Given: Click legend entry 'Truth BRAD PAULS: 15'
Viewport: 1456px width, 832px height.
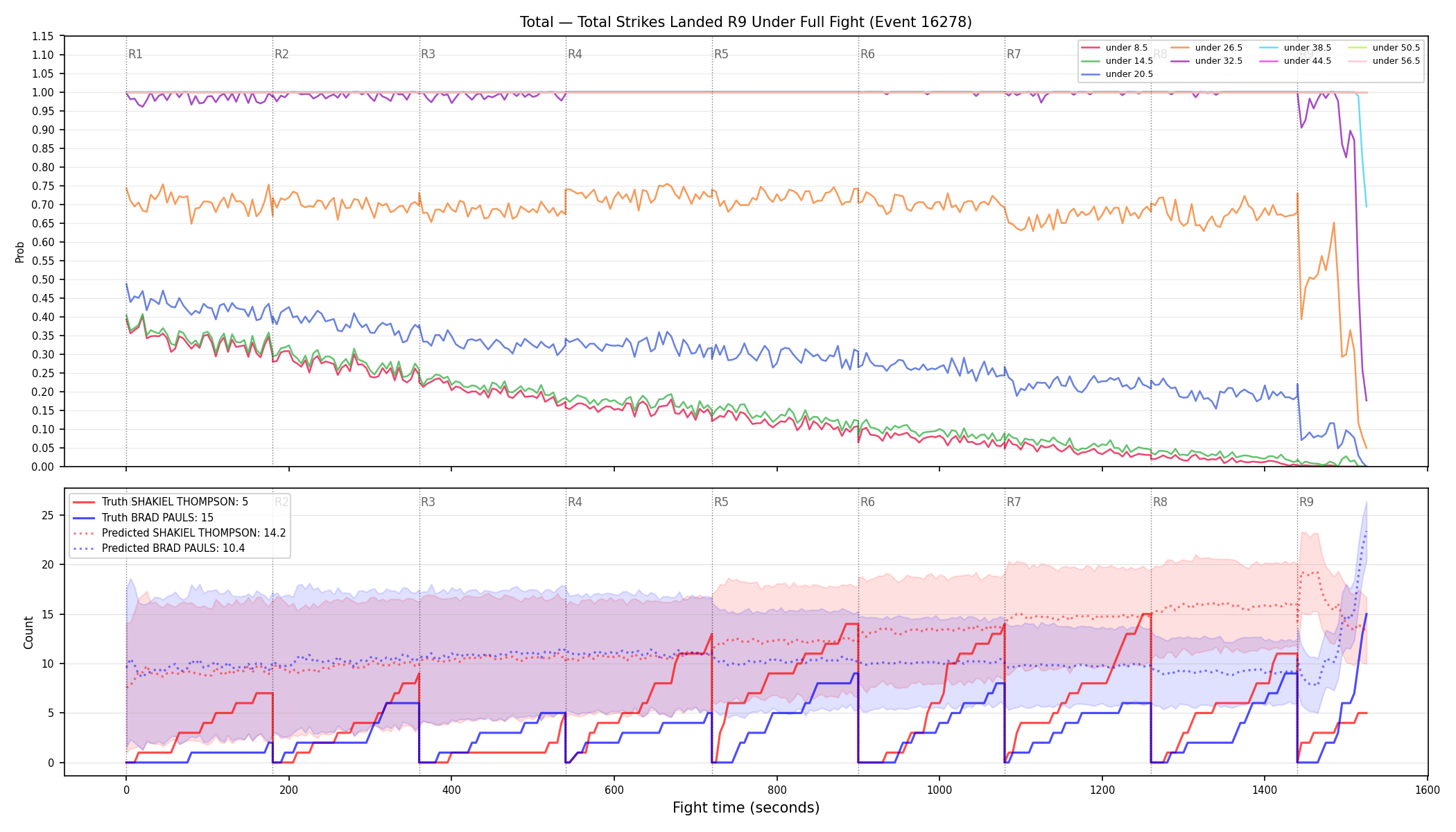Looking at the screenshot, I should tap(144, 518).
